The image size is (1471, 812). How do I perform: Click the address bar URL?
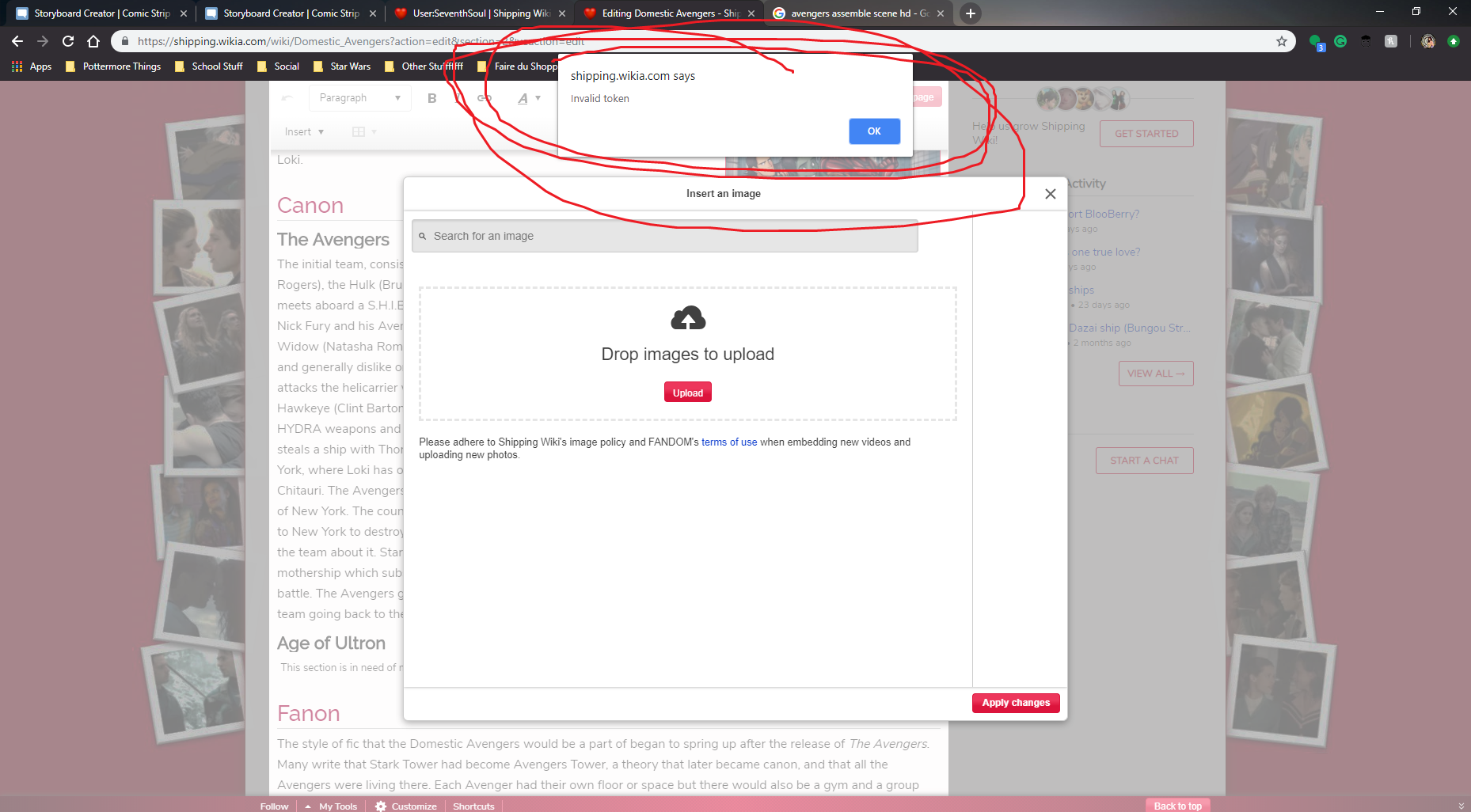point(360,41)
